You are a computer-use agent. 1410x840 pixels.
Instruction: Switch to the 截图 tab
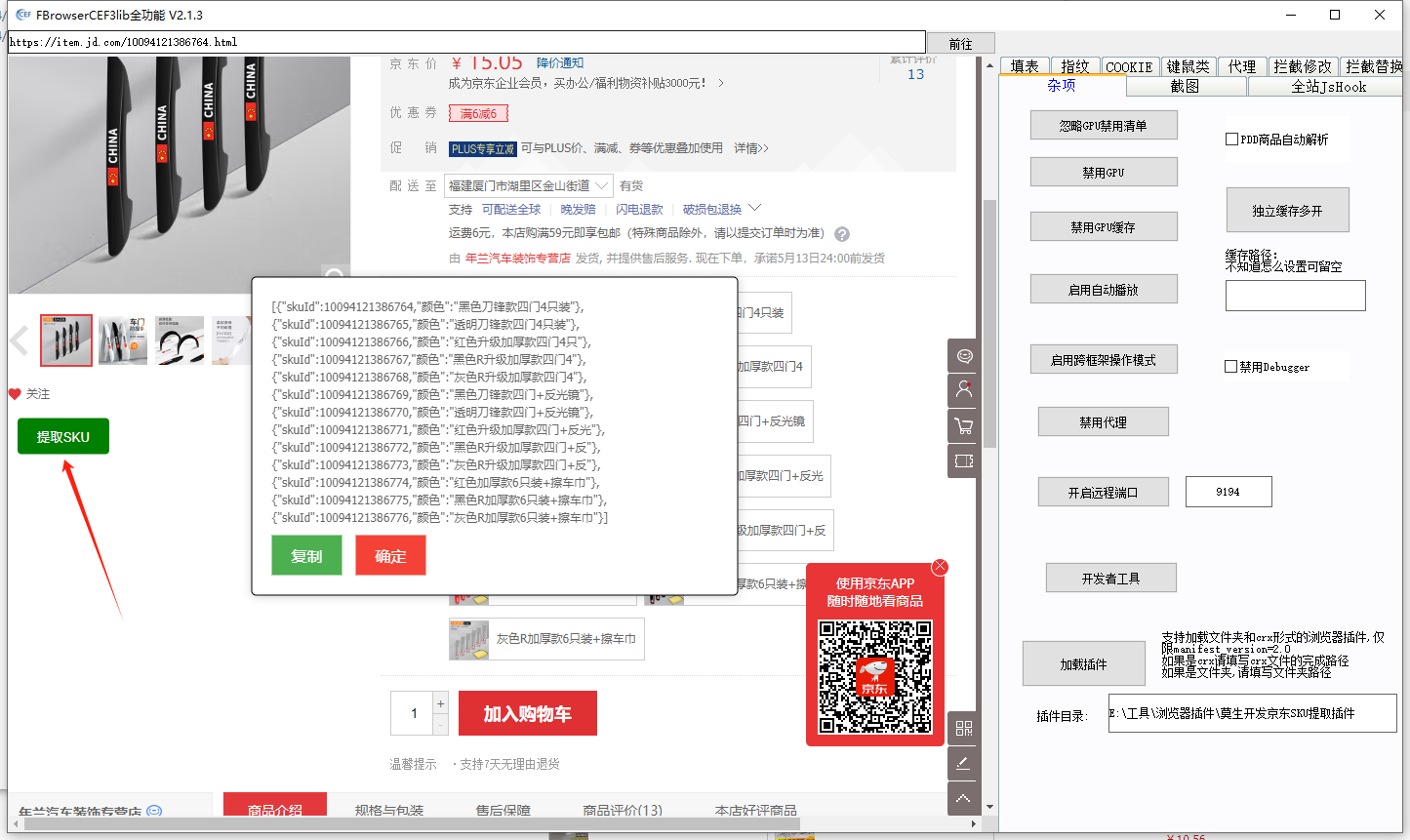pos(1186,86)
